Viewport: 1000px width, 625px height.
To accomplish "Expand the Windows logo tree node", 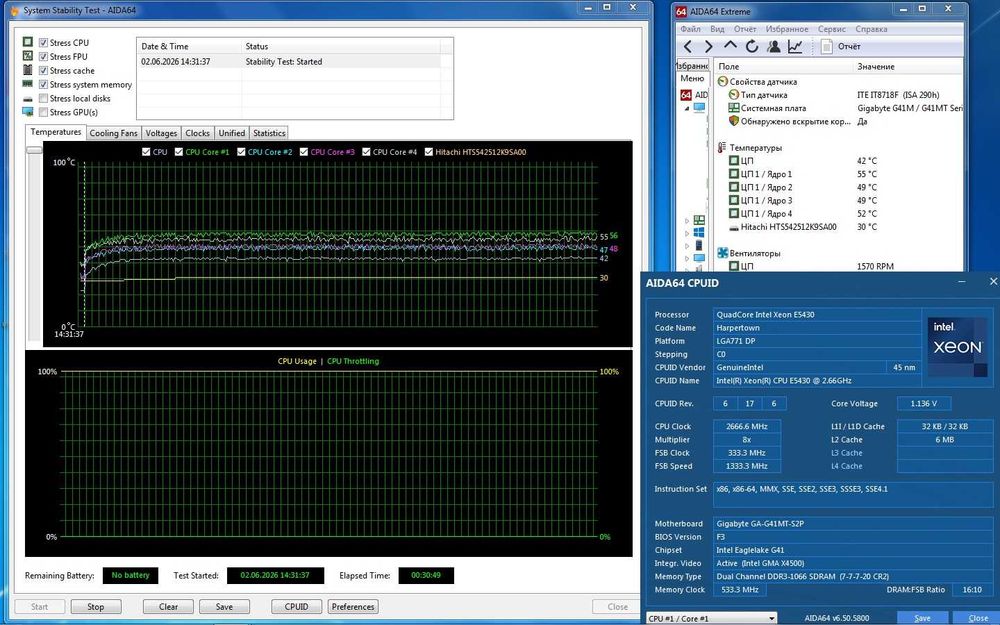I will tap(687, 233).
